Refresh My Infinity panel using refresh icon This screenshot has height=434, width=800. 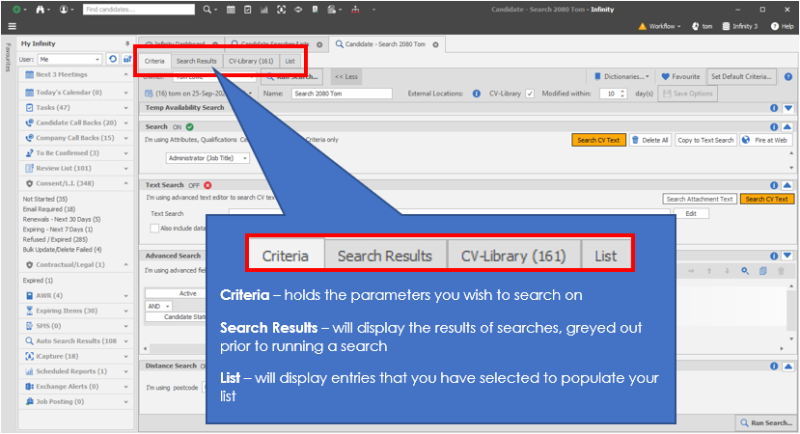[x=113, y=59]
